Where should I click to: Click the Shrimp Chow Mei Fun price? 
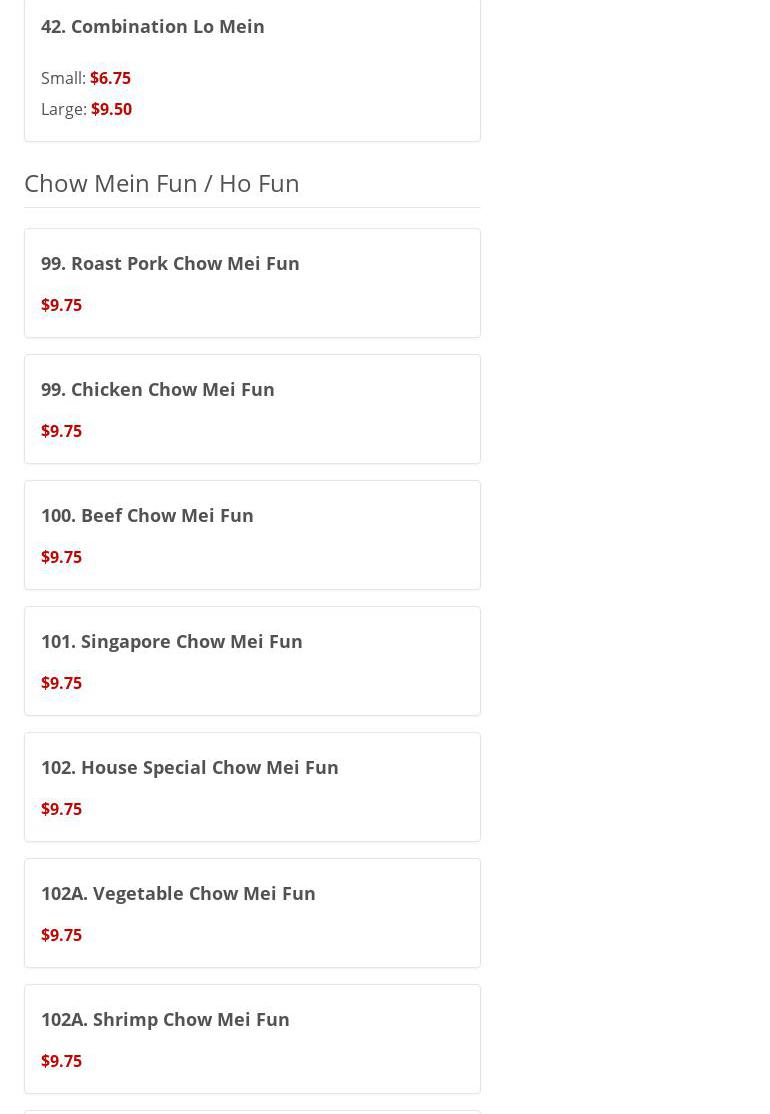[61, 1061]
